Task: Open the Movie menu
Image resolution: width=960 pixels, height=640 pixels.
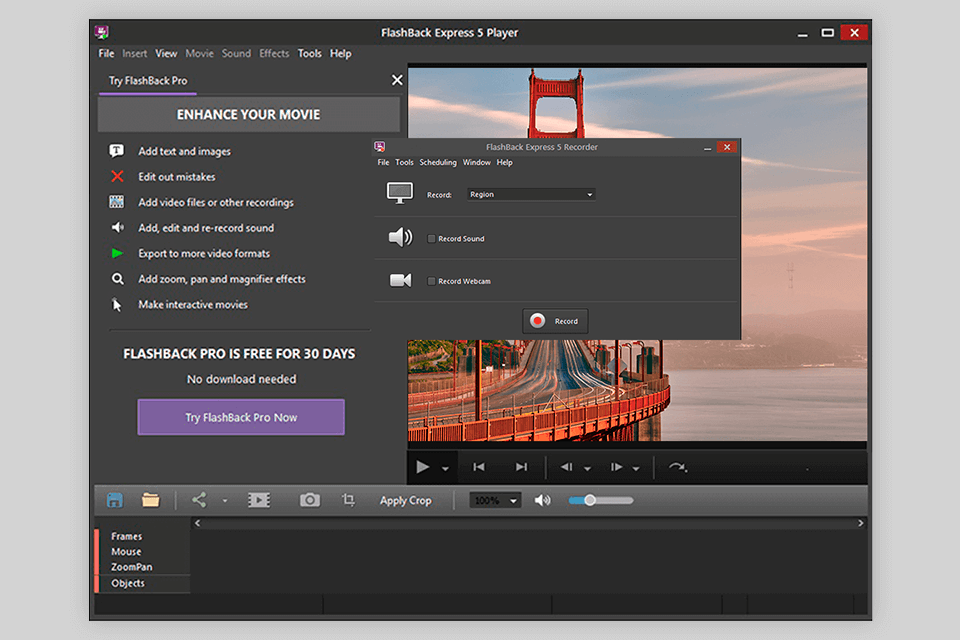Action: pos(199,53)
